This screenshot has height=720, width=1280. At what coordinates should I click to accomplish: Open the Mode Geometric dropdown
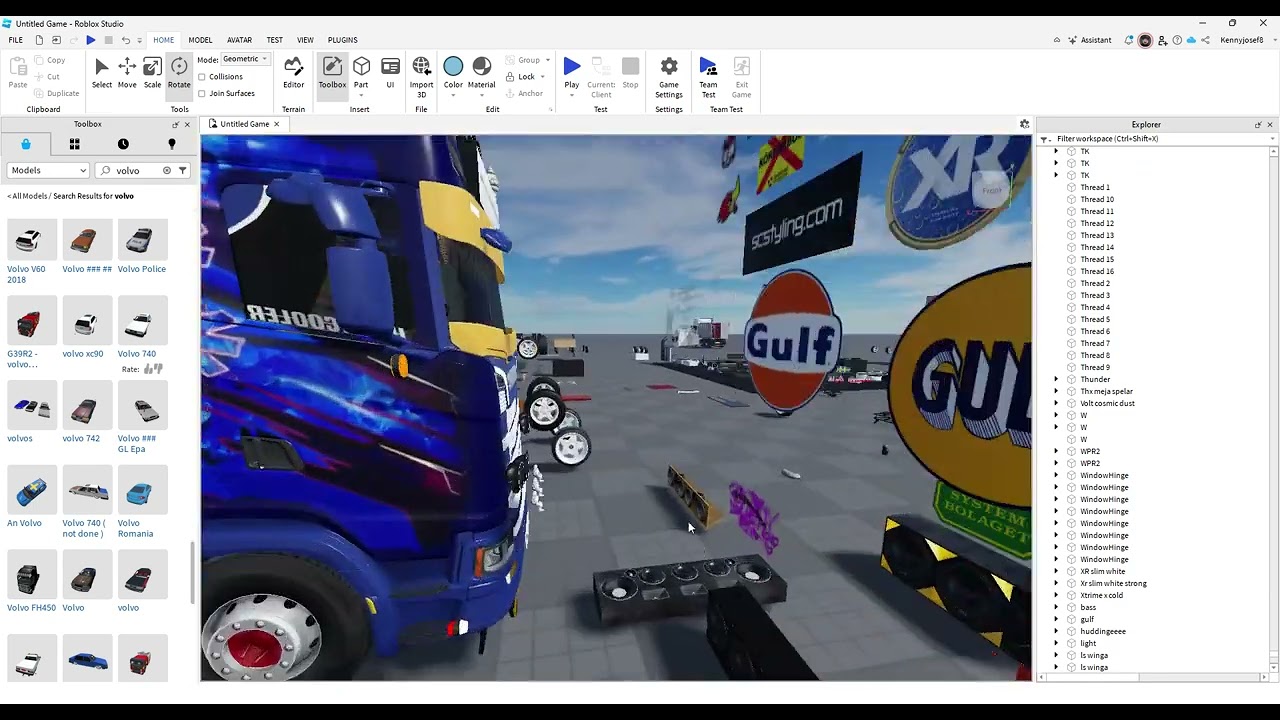245,59
